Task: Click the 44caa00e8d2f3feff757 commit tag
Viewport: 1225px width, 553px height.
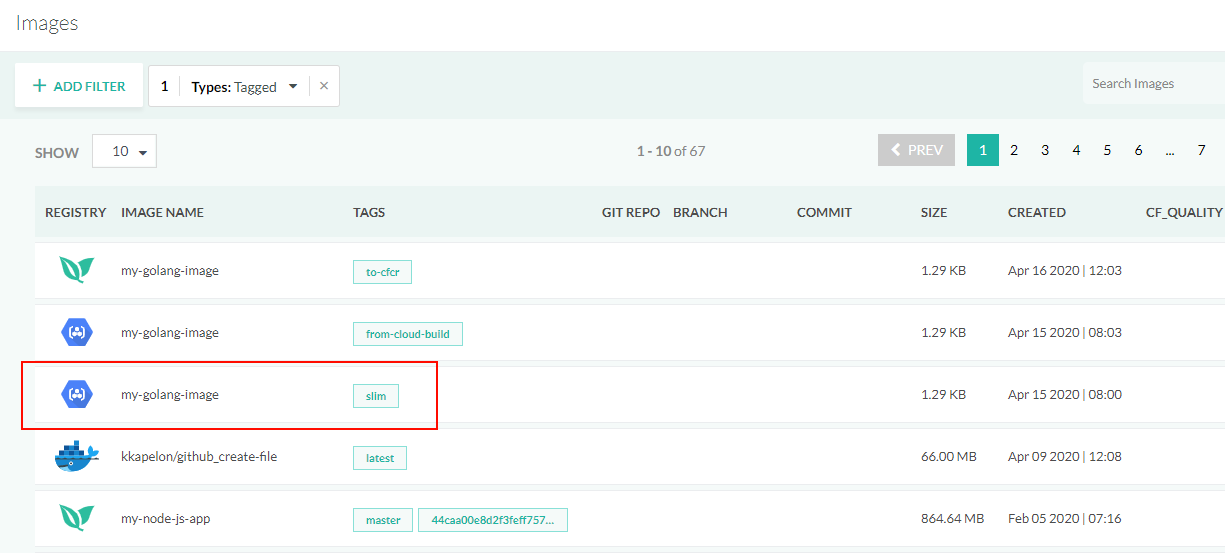Action: [x=493, y=520]
